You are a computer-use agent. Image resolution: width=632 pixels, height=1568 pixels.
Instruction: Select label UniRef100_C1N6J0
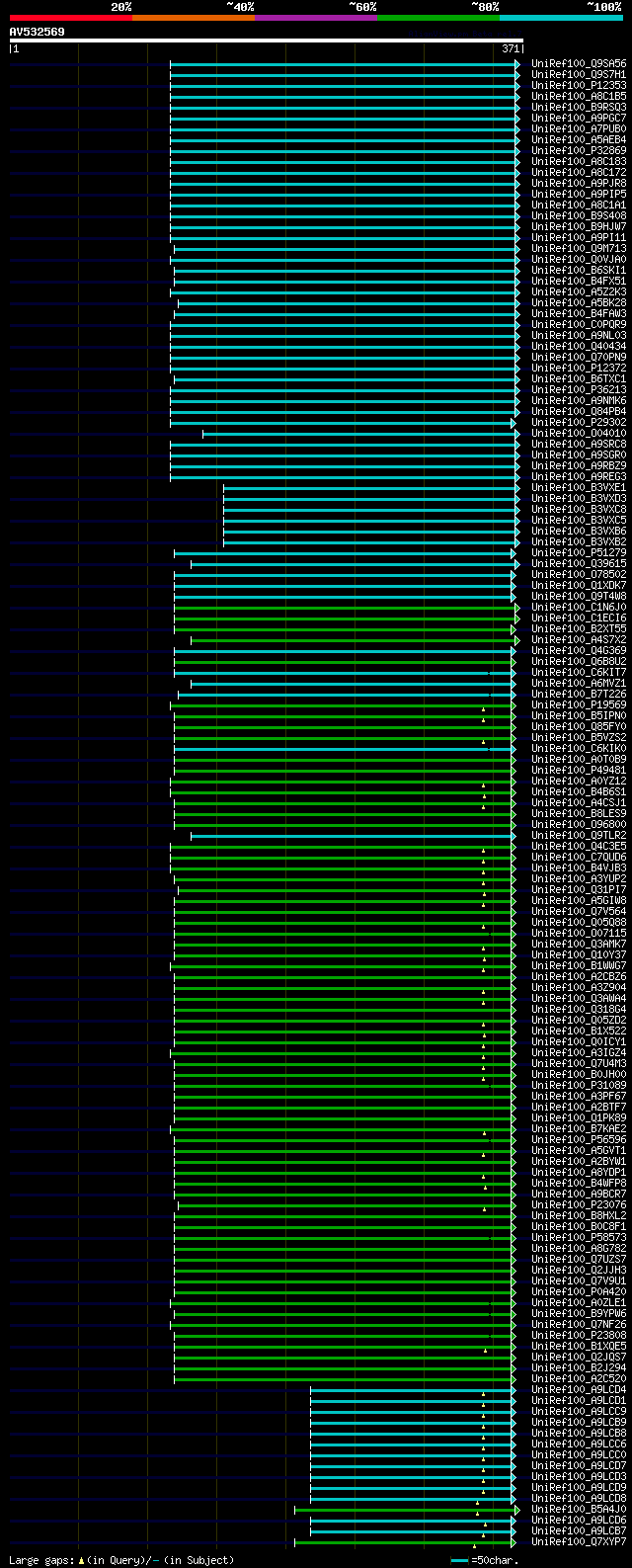click(579, 607)
